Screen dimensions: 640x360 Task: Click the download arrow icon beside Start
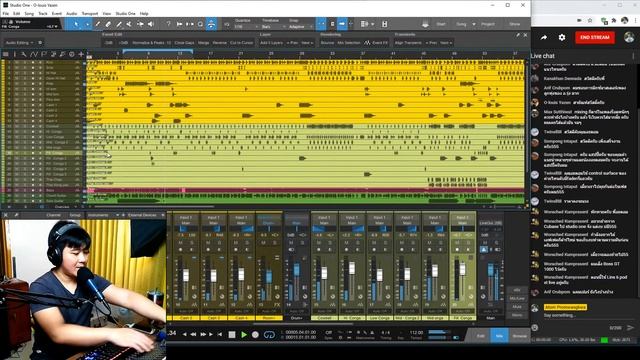coord(425,24)
